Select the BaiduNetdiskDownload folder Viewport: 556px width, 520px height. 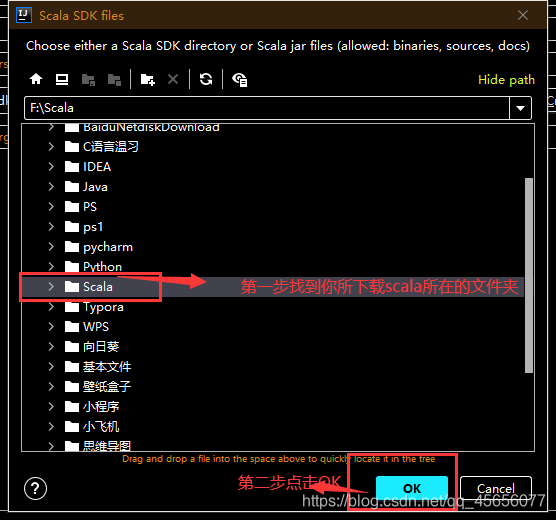coord(142,127)
